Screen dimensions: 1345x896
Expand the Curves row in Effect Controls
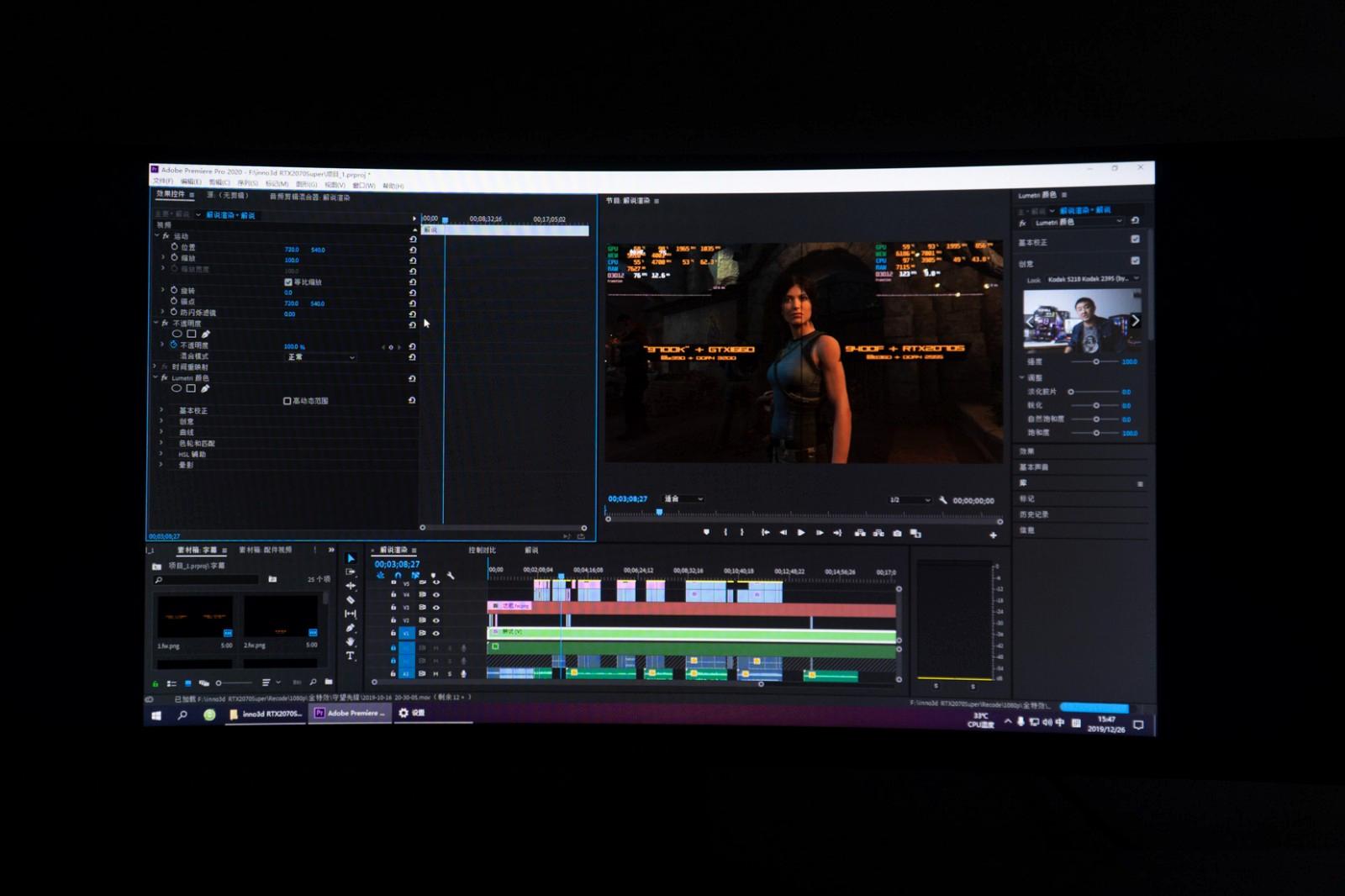[161, 432]
